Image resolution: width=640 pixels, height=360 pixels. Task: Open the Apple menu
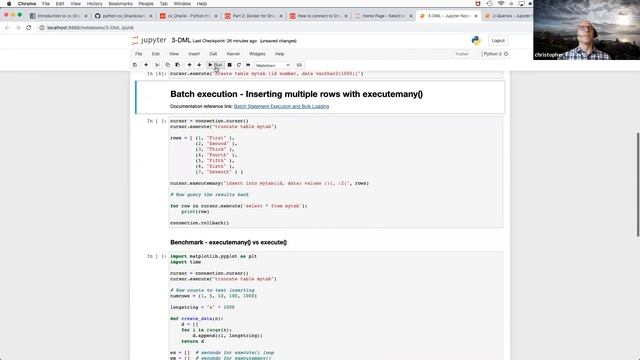click(x=9, y=4)
